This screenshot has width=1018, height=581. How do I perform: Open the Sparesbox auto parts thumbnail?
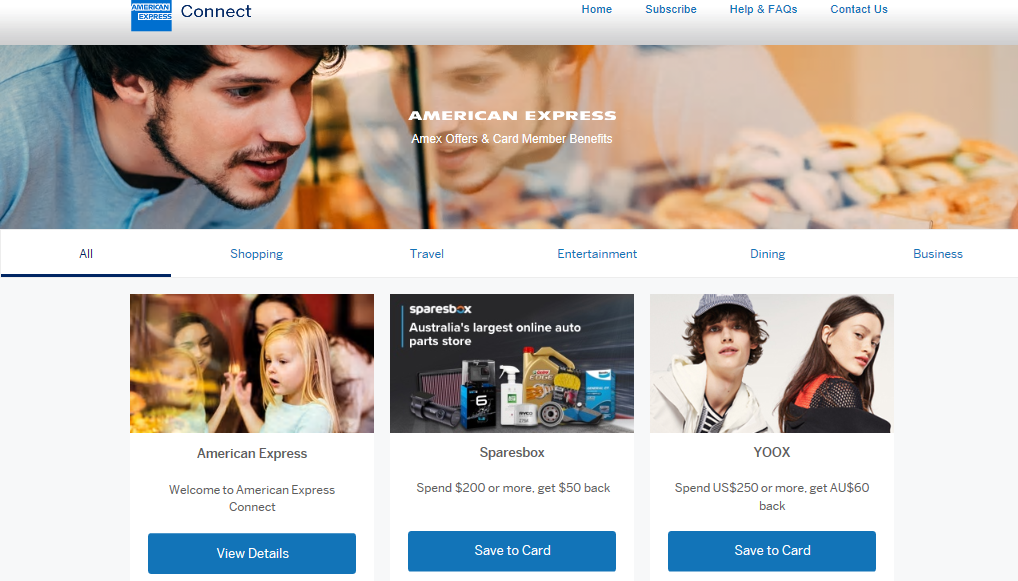tap(512, 364)
